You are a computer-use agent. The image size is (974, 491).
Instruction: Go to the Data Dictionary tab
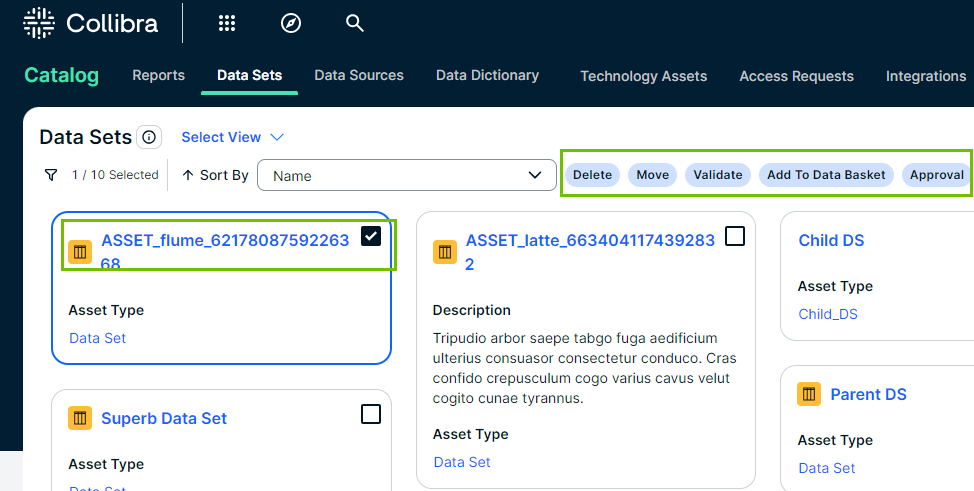487,76
